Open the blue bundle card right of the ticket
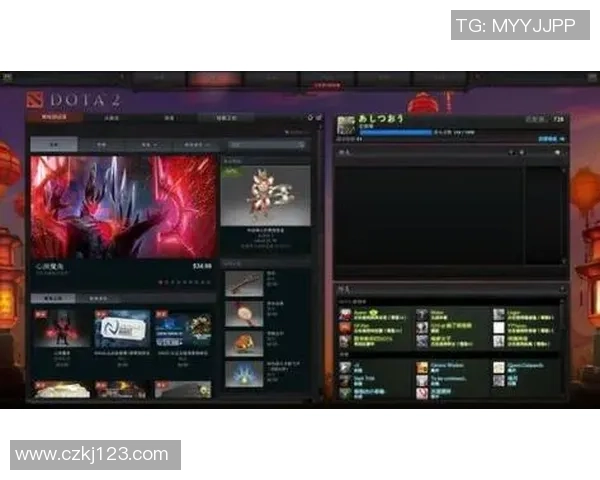Viewport: 600px width, 480px height. [x=183, y=328]
